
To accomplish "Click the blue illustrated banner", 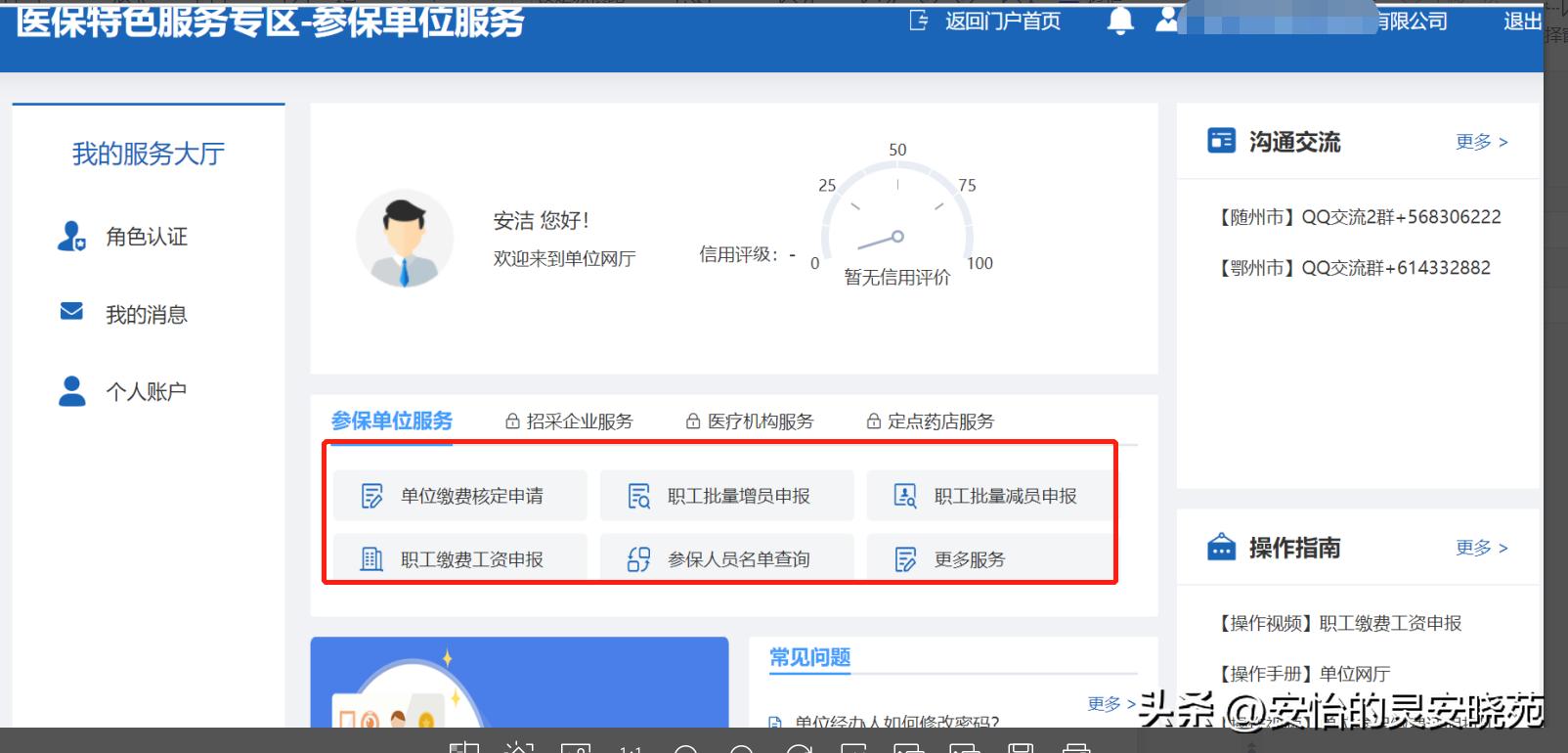I will coord(520,683).
